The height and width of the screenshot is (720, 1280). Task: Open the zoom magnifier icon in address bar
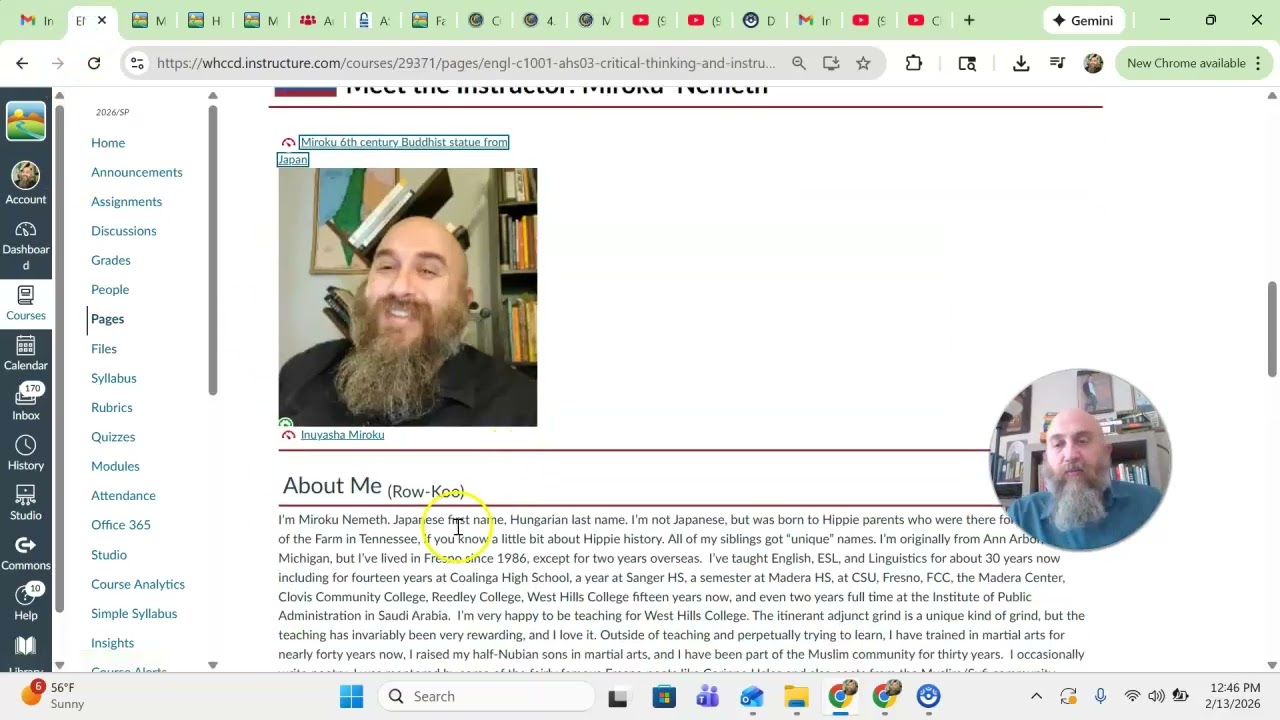coord(799,63)
